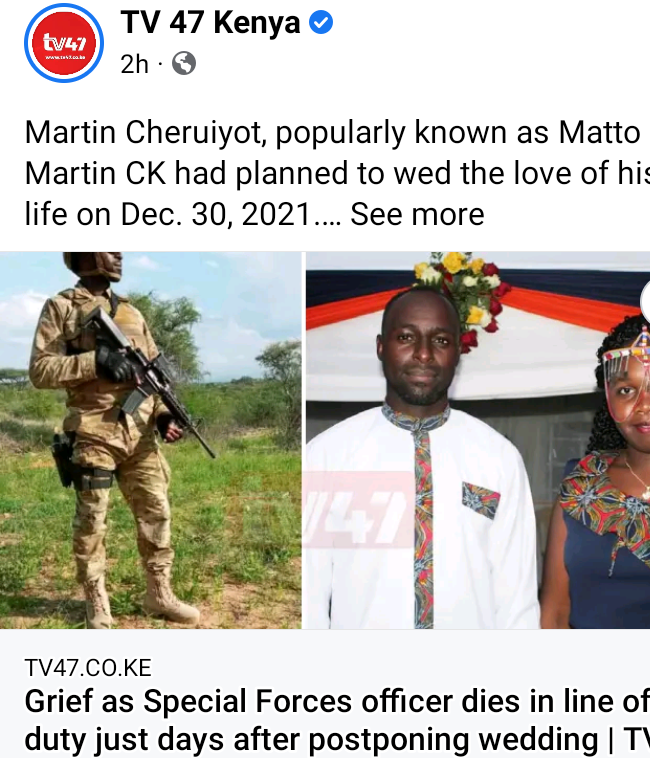Click the post text about Martin Cheruiyot
Image resolution: width=650 pixels, height=758 pixels.
337,173
